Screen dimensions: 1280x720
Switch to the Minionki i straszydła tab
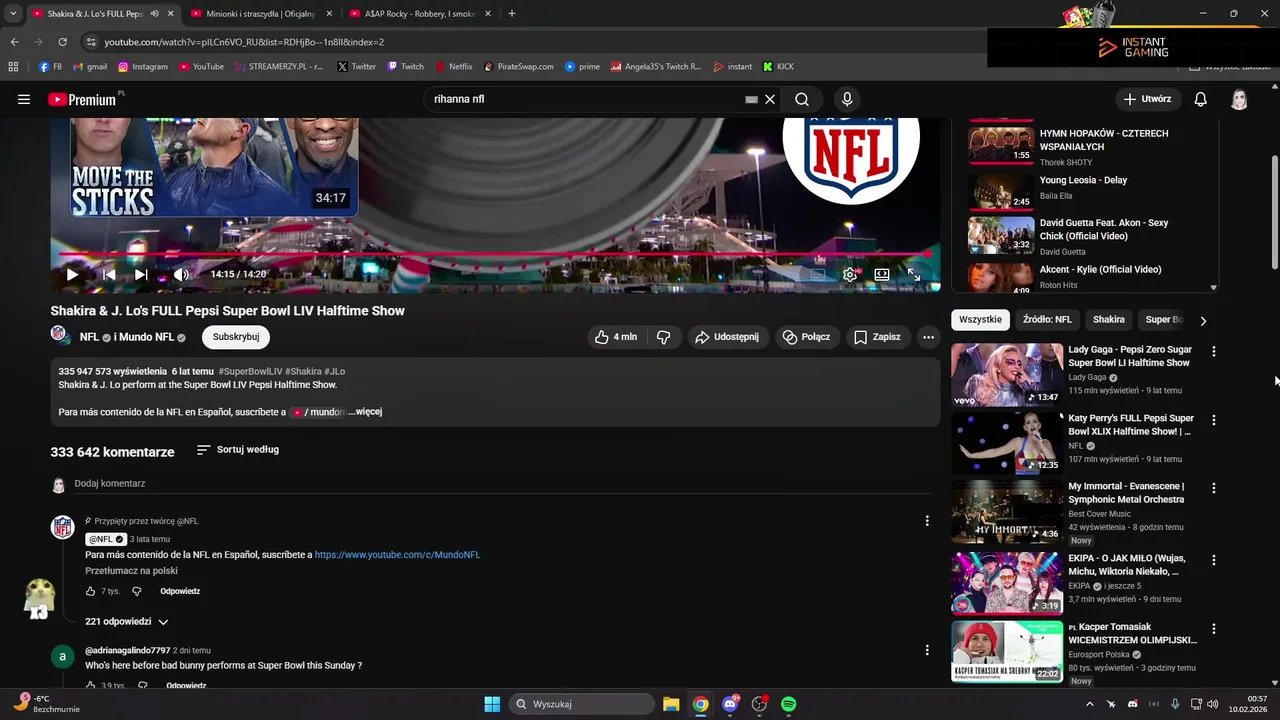tap(258, 14)
